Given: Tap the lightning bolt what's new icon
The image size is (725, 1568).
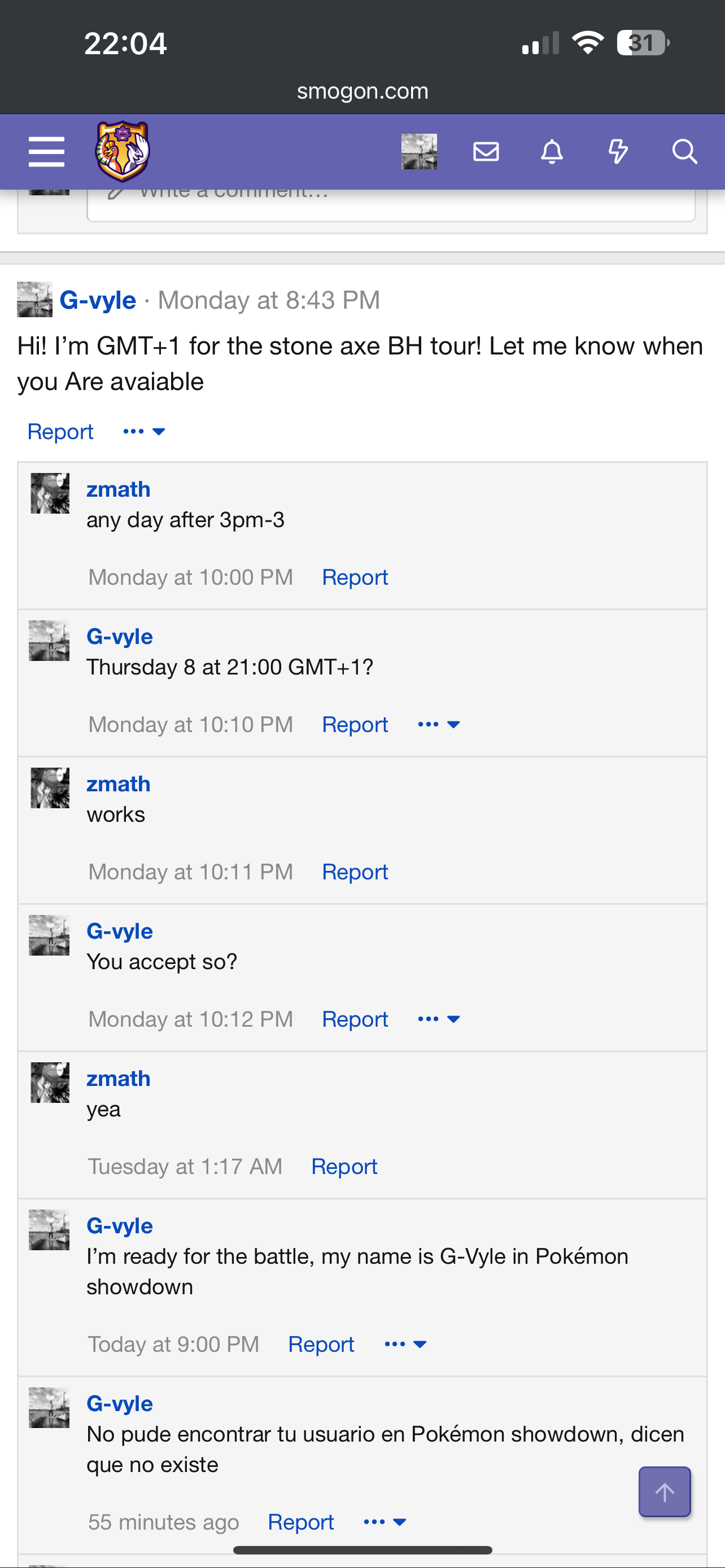Looking at the screenshot, I should 618,152.
